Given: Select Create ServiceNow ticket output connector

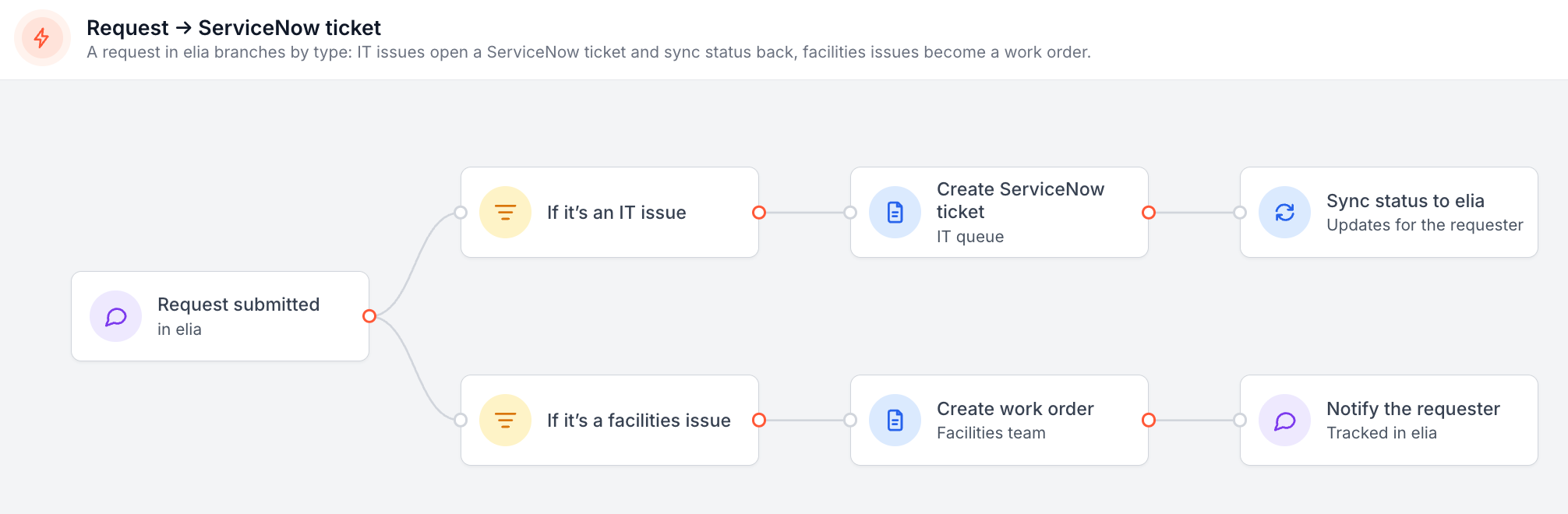Looking at the screenshot, I should tap(1149, 213).
